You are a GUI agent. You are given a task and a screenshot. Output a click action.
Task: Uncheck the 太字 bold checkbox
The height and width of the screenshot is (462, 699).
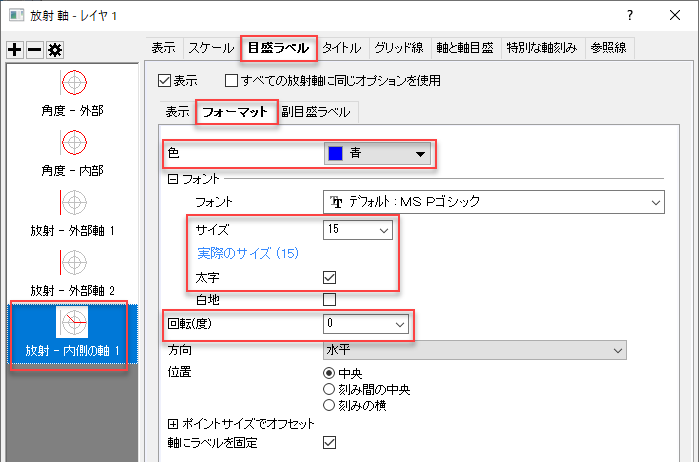329,277
